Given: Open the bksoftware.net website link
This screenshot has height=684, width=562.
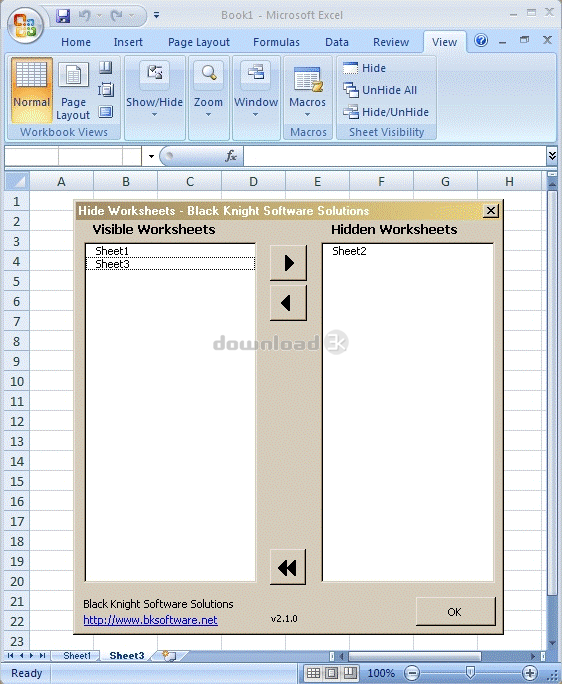Looking at the screenshot, I should tap(150, 620).
